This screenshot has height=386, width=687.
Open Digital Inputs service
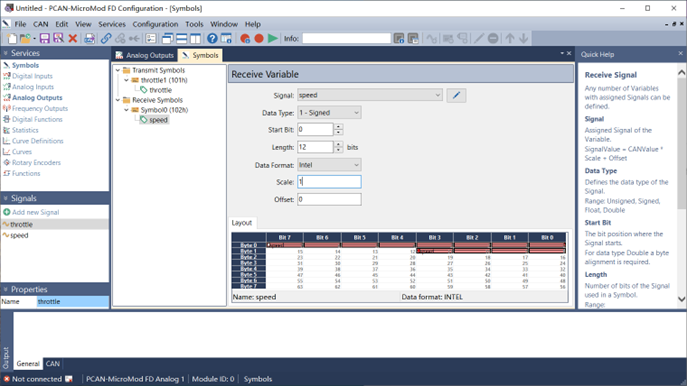coord(32,76)
